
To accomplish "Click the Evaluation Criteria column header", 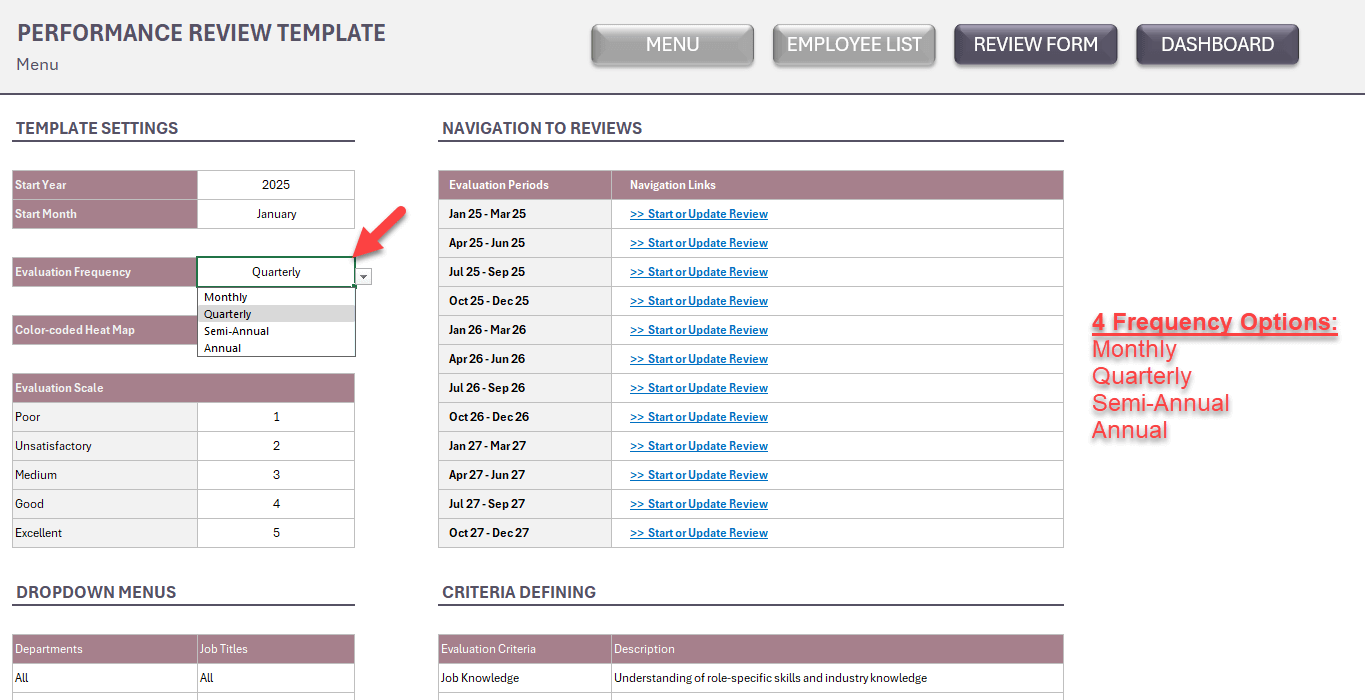I will click(x=525, y=649).
